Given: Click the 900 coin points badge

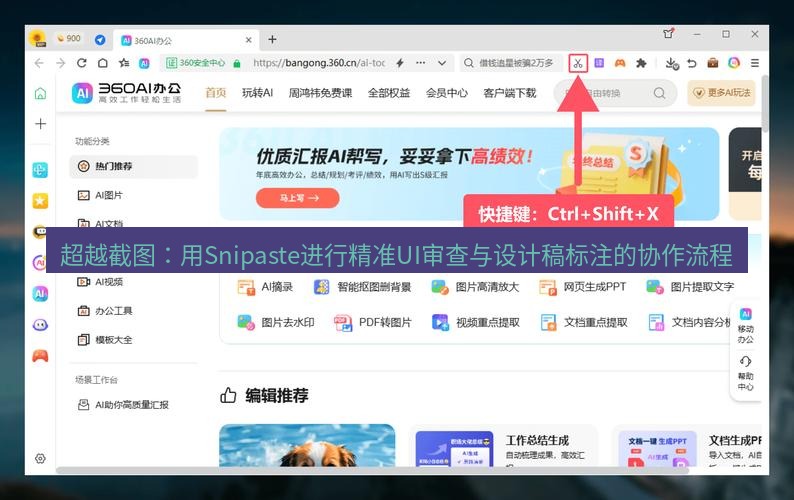Looking at the screenshot, I should (69, 39).
